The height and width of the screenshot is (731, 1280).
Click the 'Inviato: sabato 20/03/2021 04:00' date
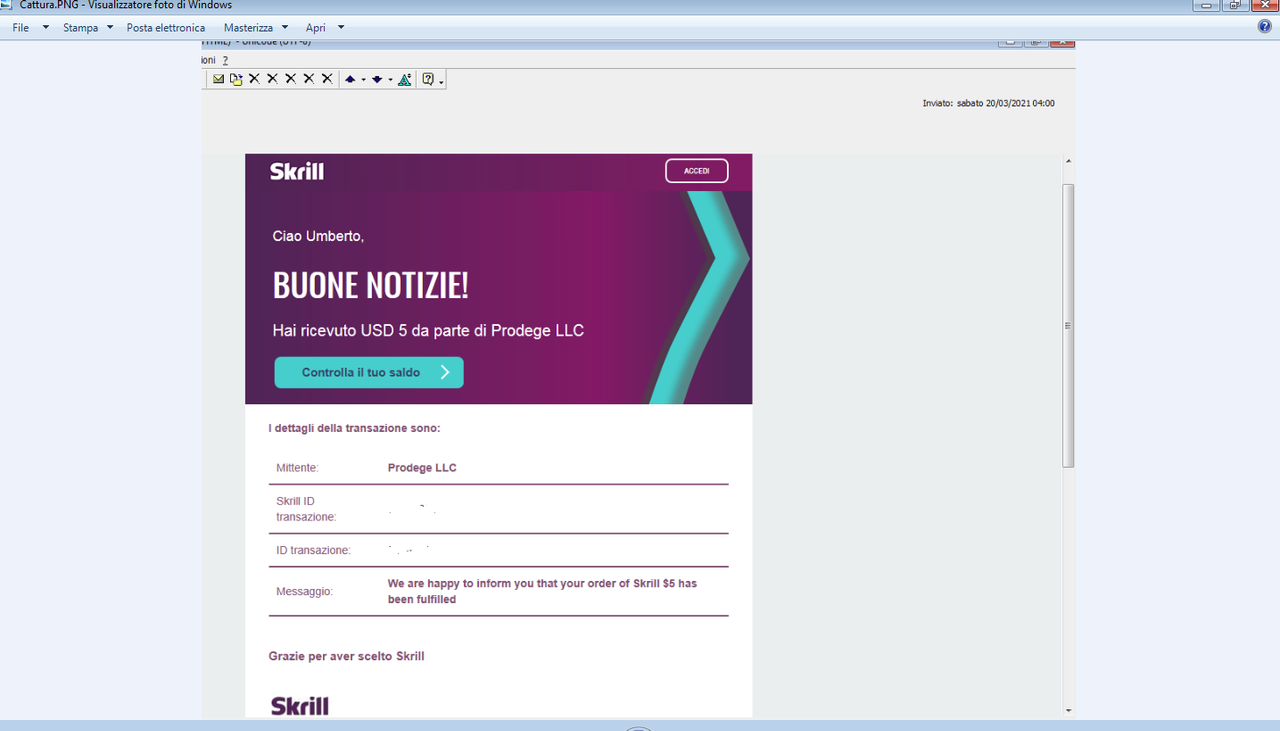[988, 103]
